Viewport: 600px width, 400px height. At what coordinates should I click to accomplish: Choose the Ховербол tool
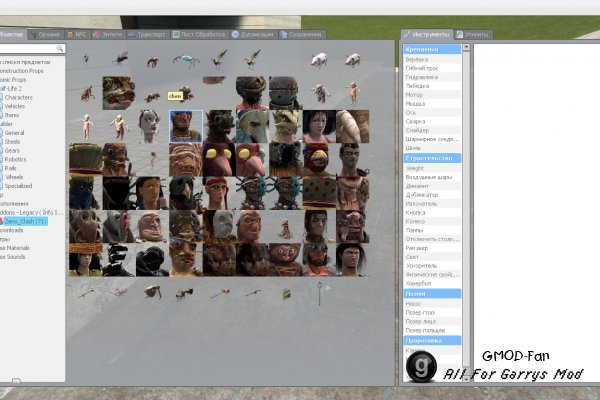pos(432,283)
